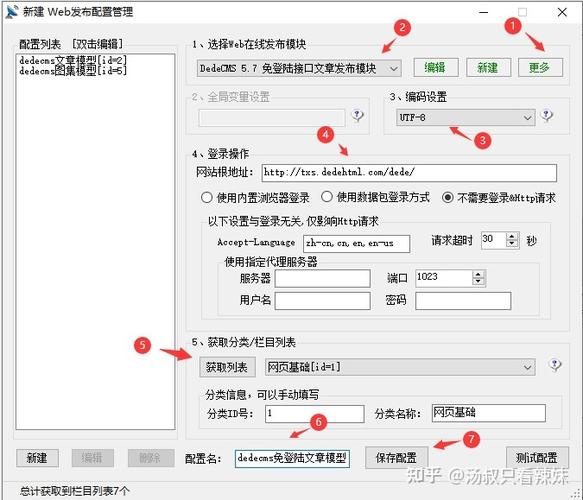583x500 pixels.
Task: Increase the request timeout value
Action: pyautogui.click(x=512, y=236)
